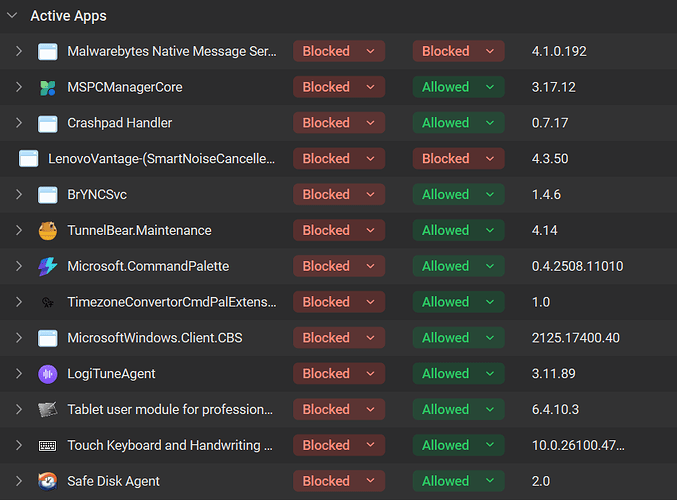The width and height of the screenshot is (677, 500).
Task: Click the MSPCManagerCore app icon
Action: [47, 87]
